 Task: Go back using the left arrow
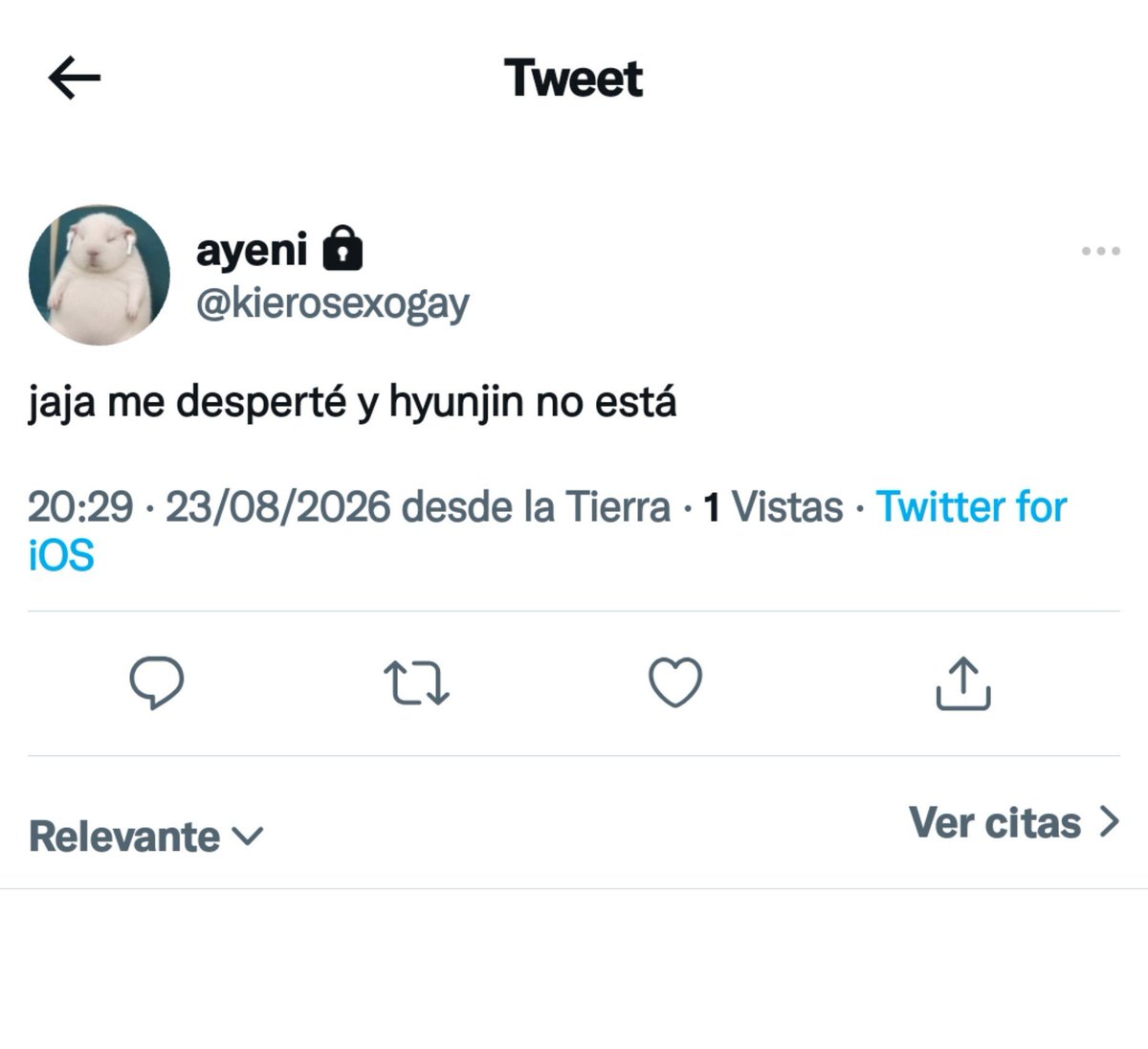75,78
